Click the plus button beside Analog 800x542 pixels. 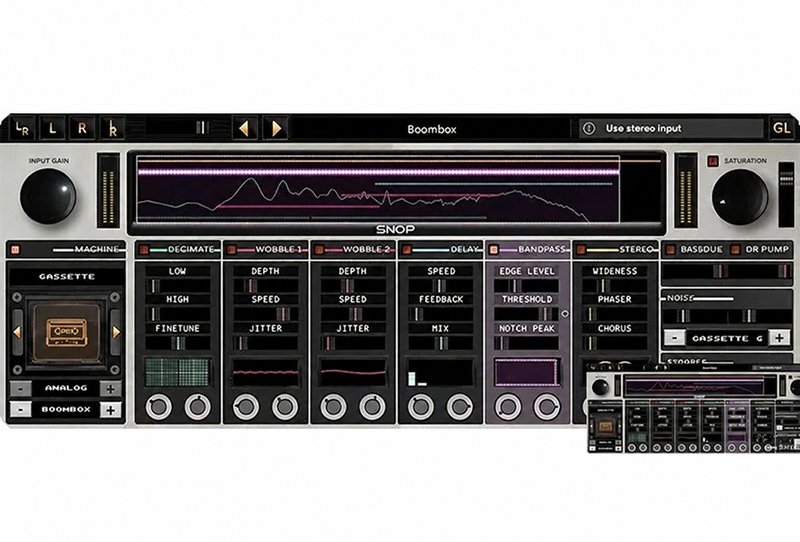(111, 389)
